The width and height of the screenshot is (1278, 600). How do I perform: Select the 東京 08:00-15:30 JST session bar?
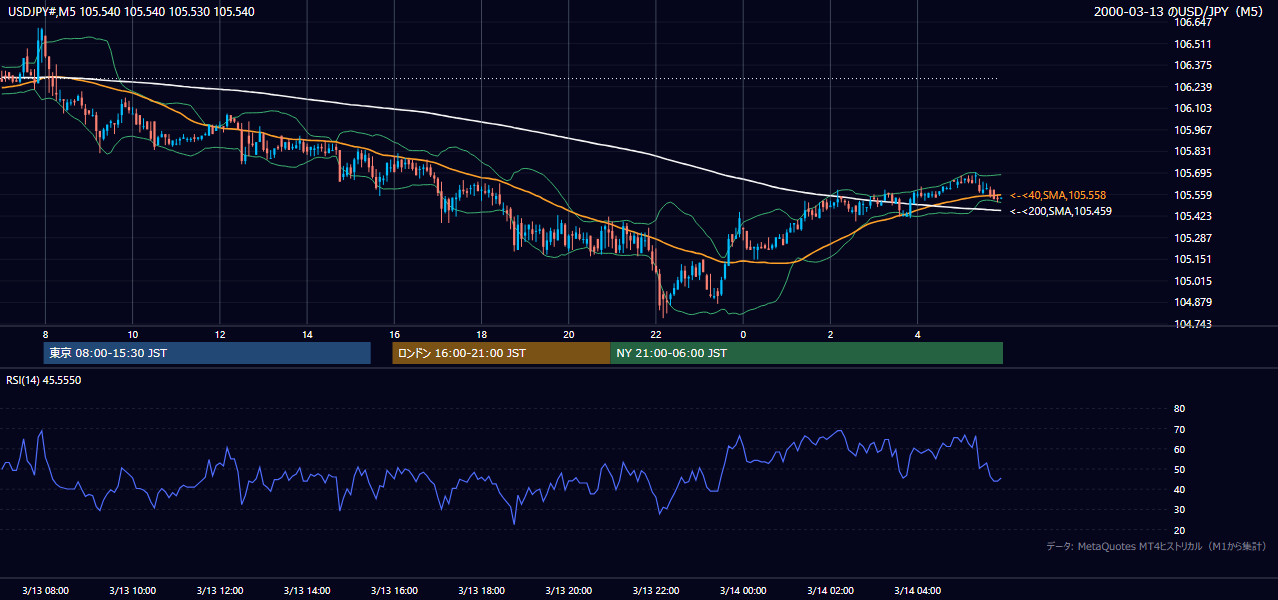pyautogui.click(x=207, y=353)
